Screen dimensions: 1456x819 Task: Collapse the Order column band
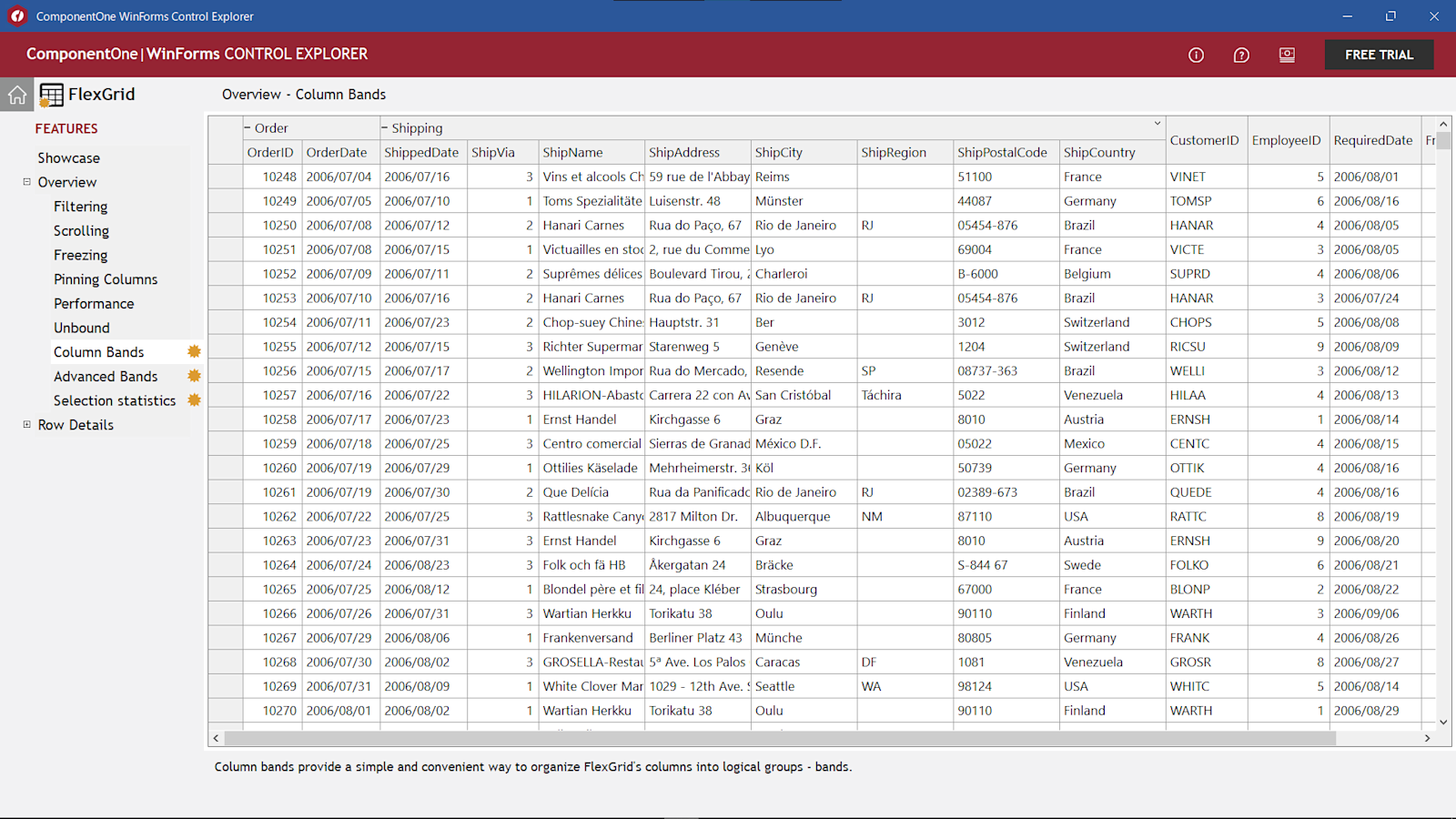pyautogui.click(x=248, y=127)
